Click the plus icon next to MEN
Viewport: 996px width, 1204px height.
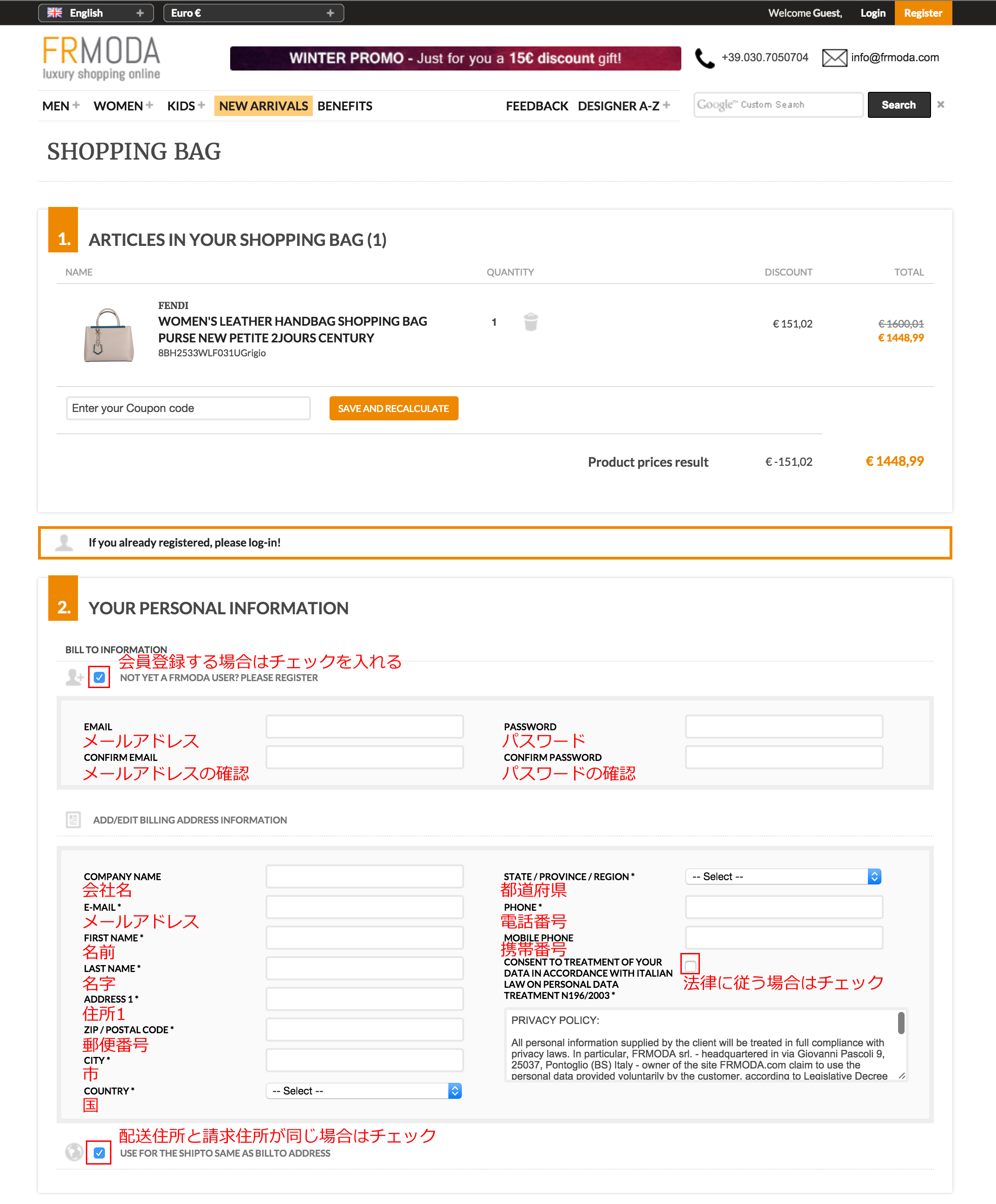76,105
